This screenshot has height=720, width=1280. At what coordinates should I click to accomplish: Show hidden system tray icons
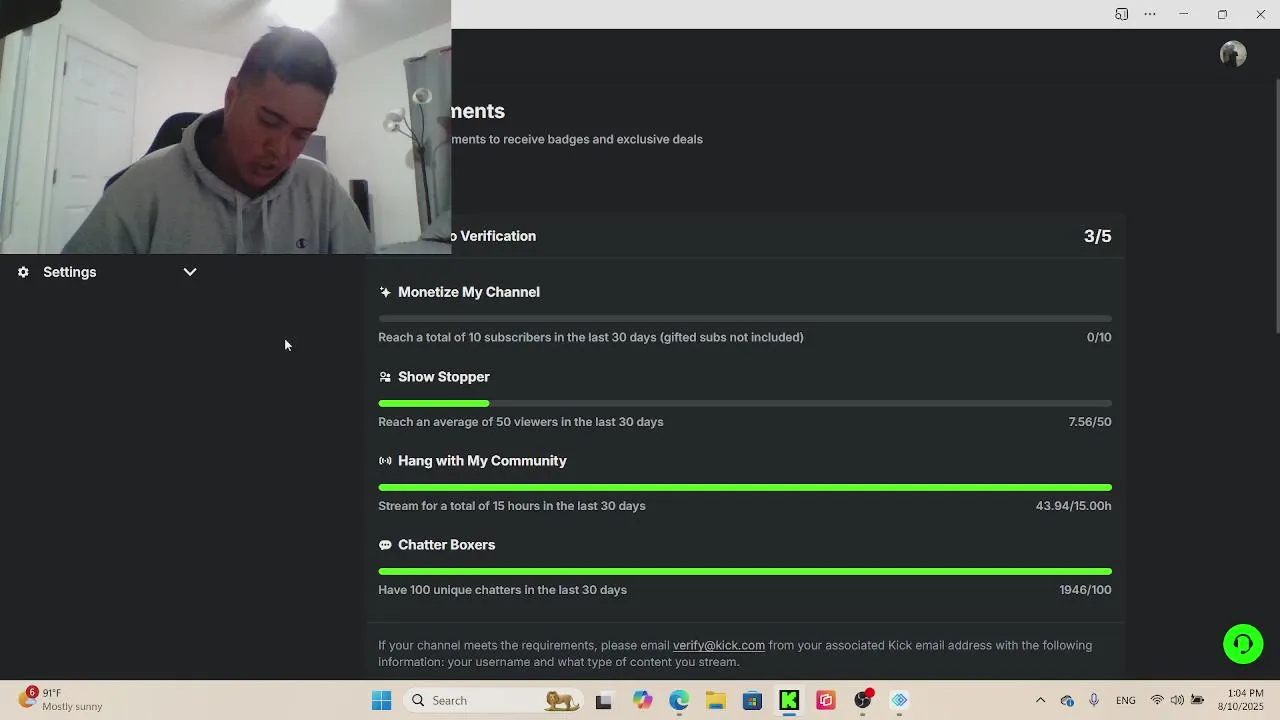(x=1040, y=701)
